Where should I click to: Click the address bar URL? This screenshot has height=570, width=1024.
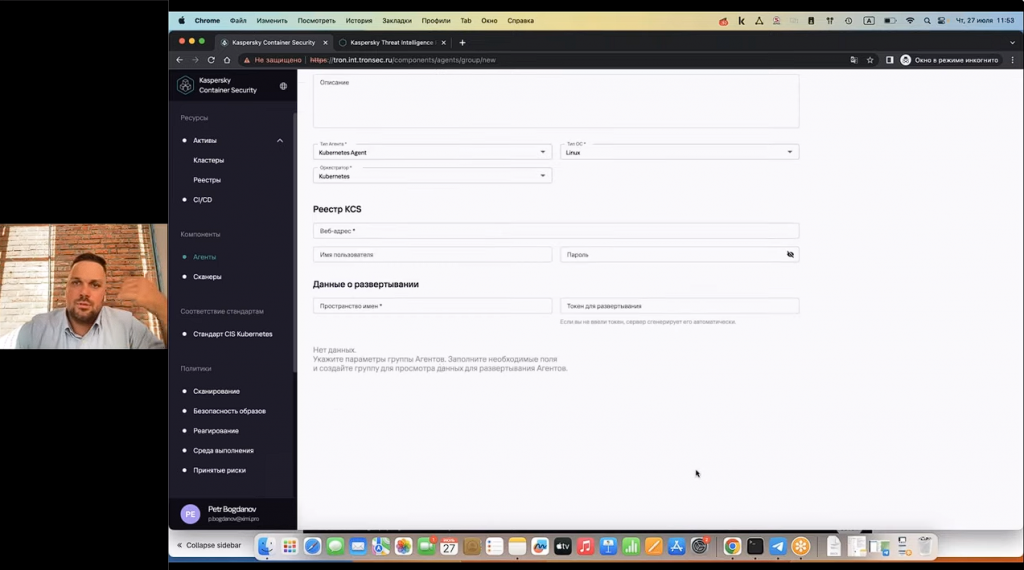[403, 60]
